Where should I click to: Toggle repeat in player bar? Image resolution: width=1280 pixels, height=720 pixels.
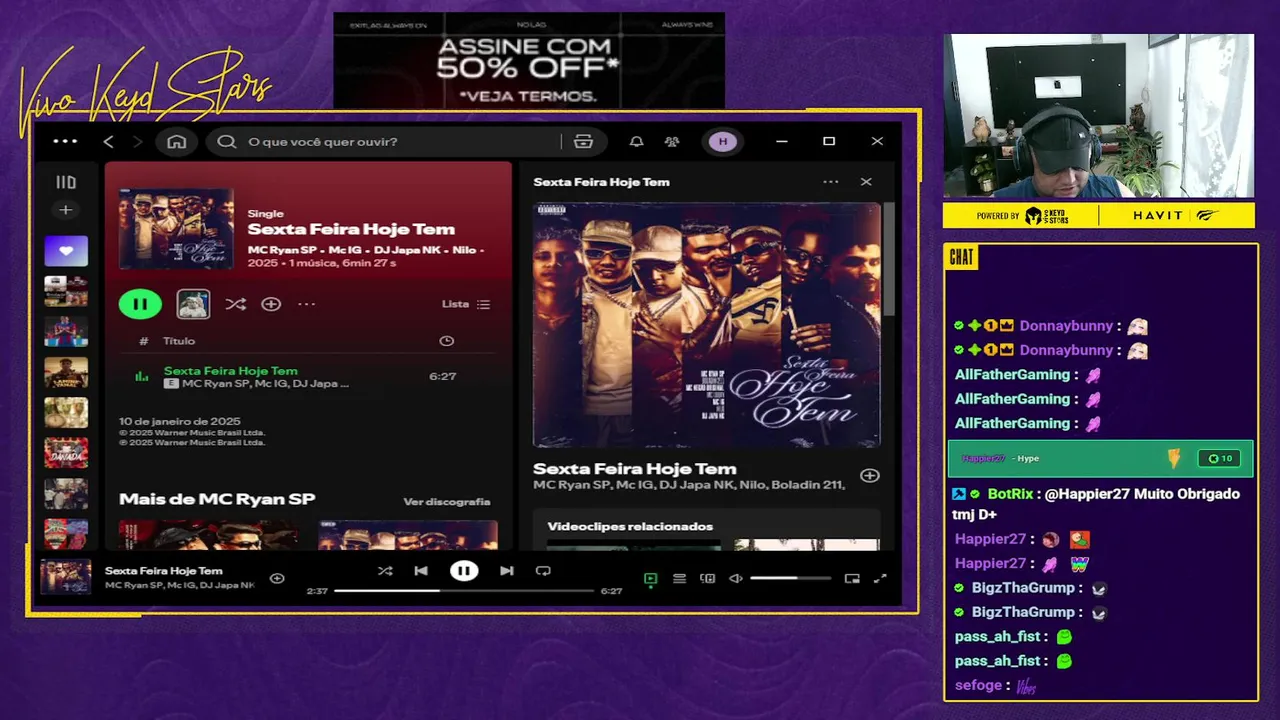(x=543, y=571)
